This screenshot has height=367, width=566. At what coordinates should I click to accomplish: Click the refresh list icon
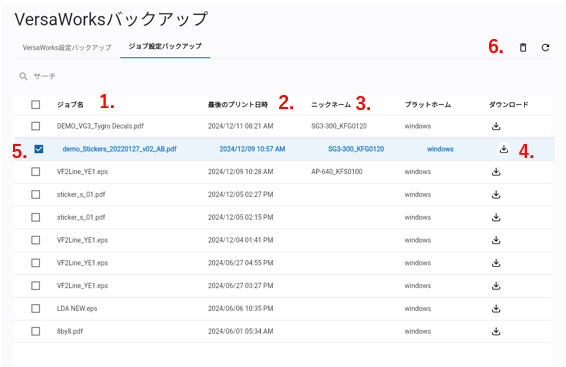(x=545, y=47)
